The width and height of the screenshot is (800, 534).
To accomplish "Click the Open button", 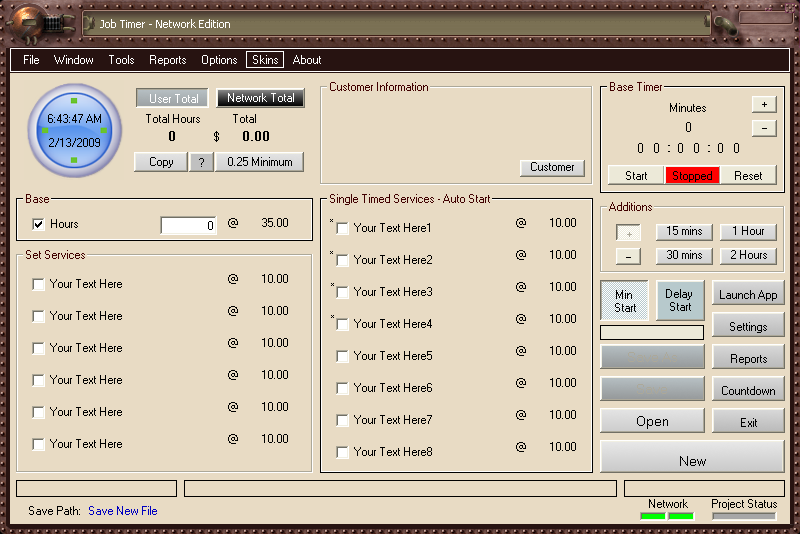I will coord(652,421).
